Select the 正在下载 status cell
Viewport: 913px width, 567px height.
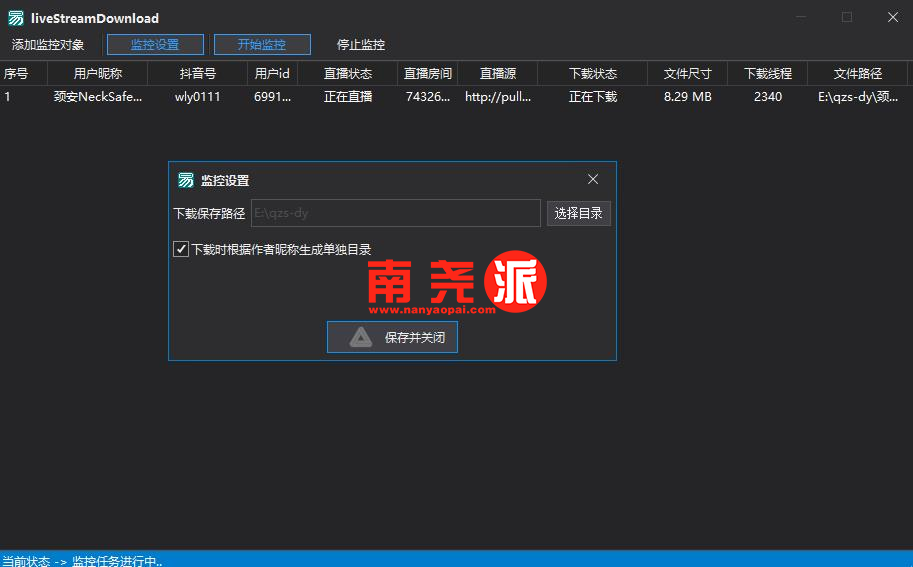[593, 97]
